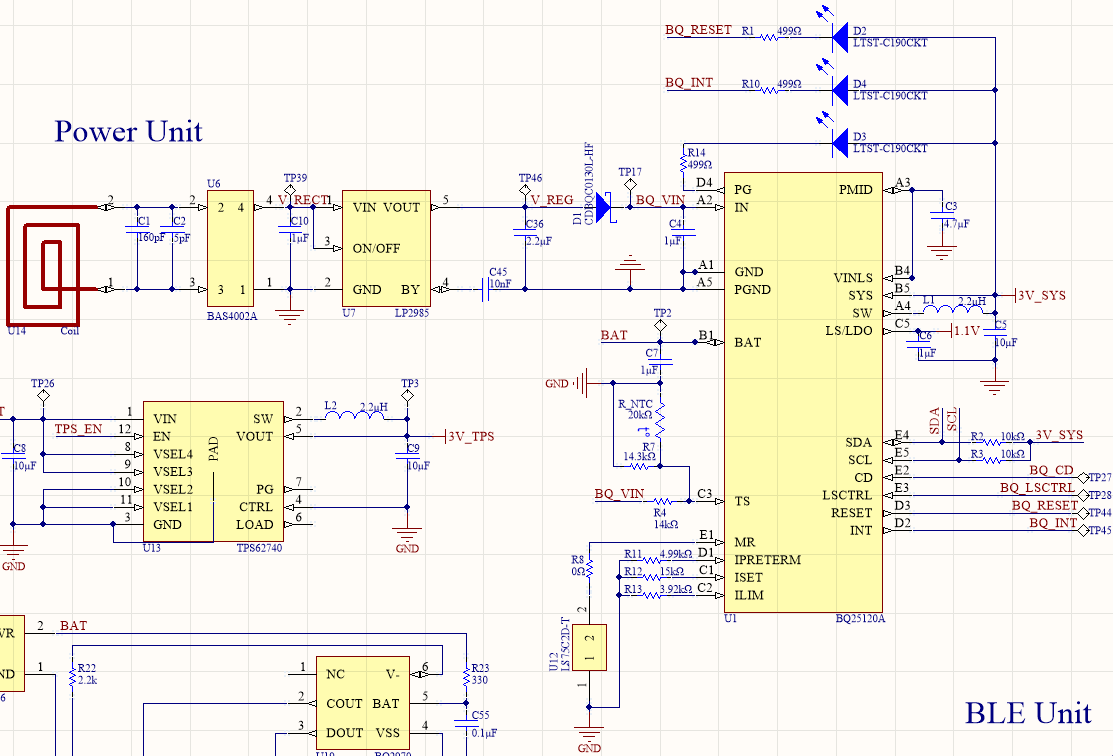1113x756 pixels.
Task: Select the U14 Coil antenna symbol
Action: coord(53,265)
